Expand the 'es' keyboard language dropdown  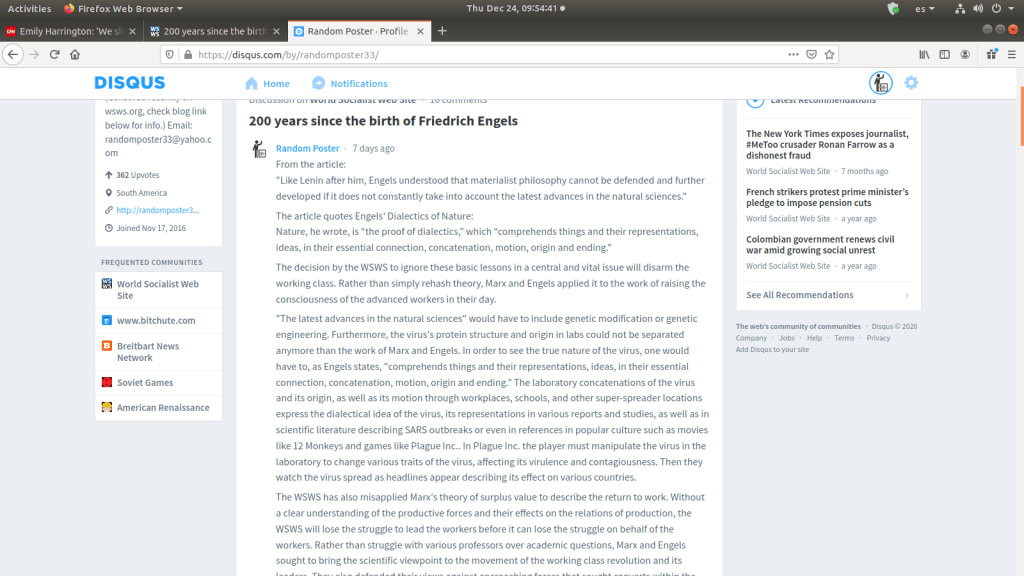coord(925,8)
